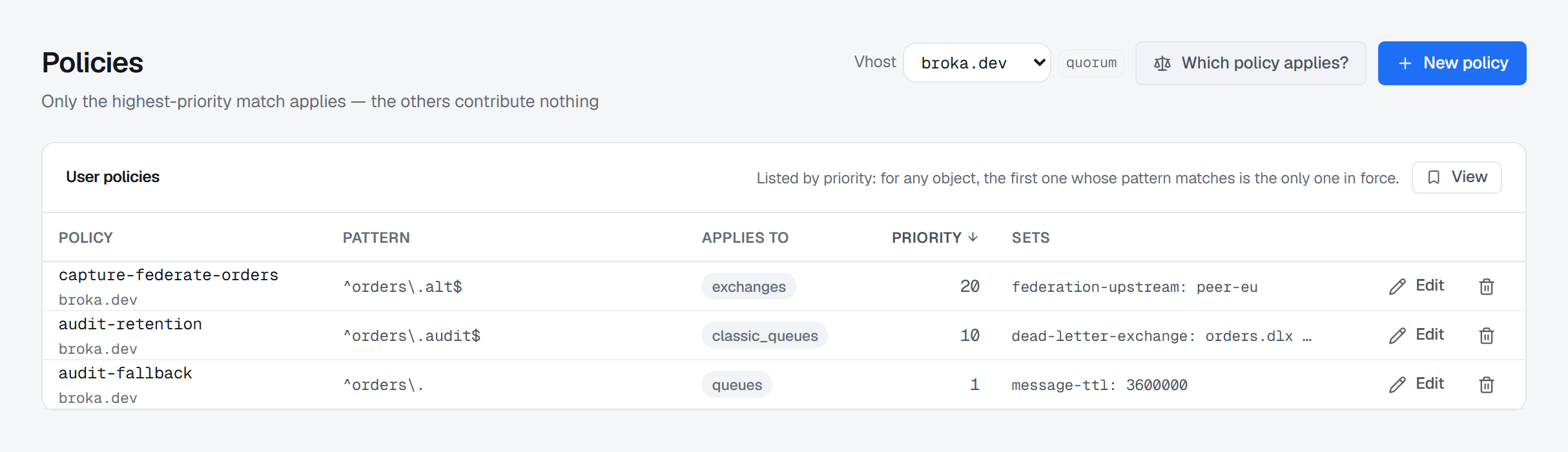Click the ^orders\.audit$ pattern
The image size is (1568, 452).
(412, 336)
